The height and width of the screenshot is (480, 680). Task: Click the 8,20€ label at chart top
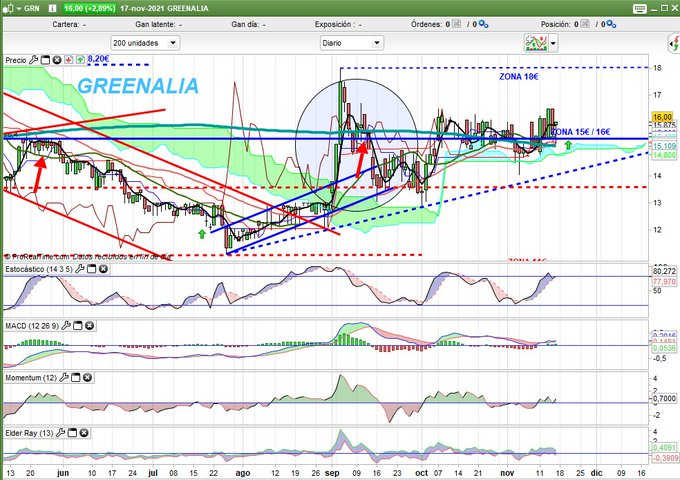[x=98, y=59]
